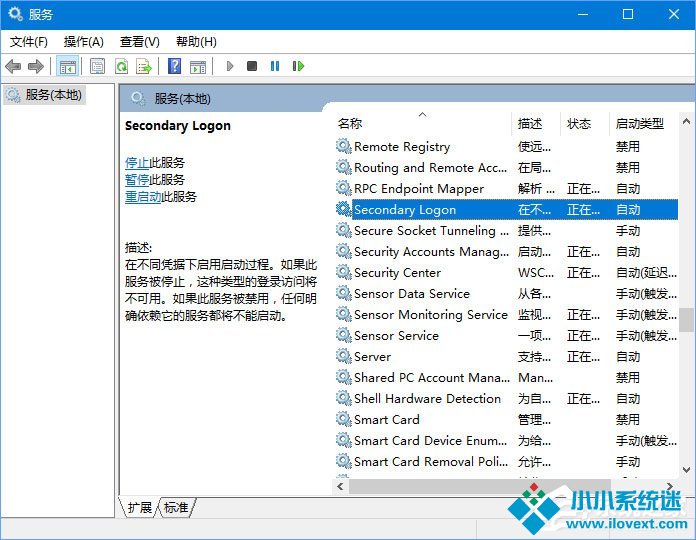The width and height of the screenshot is (696, 540).
Task: Click the 正在 status cell of Server row
Action: pyautogui.click(x=583, y=357)
